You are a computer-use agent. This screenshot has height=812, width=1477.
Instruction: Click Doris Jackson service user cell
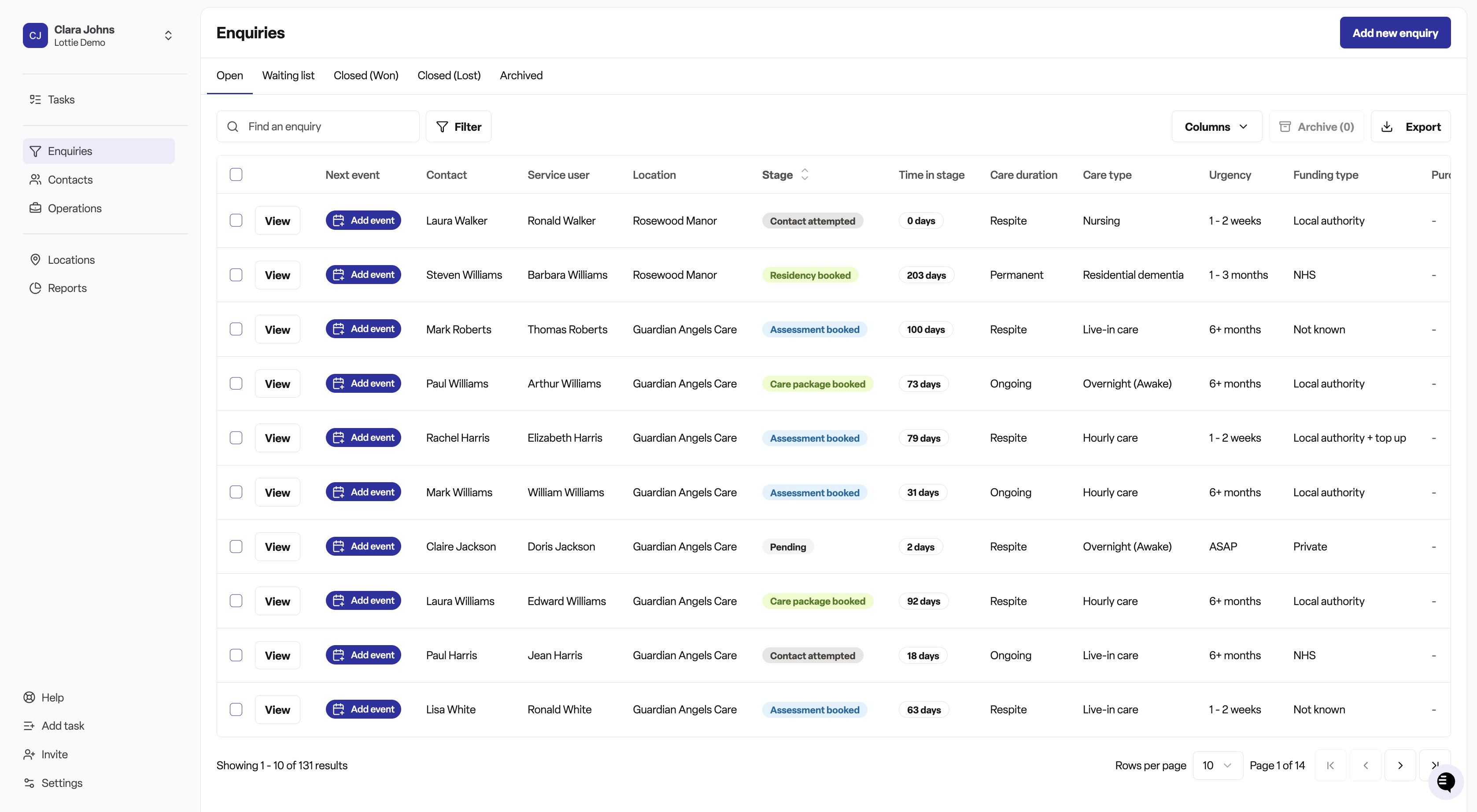pyautogui.click(x=561, y=546)
